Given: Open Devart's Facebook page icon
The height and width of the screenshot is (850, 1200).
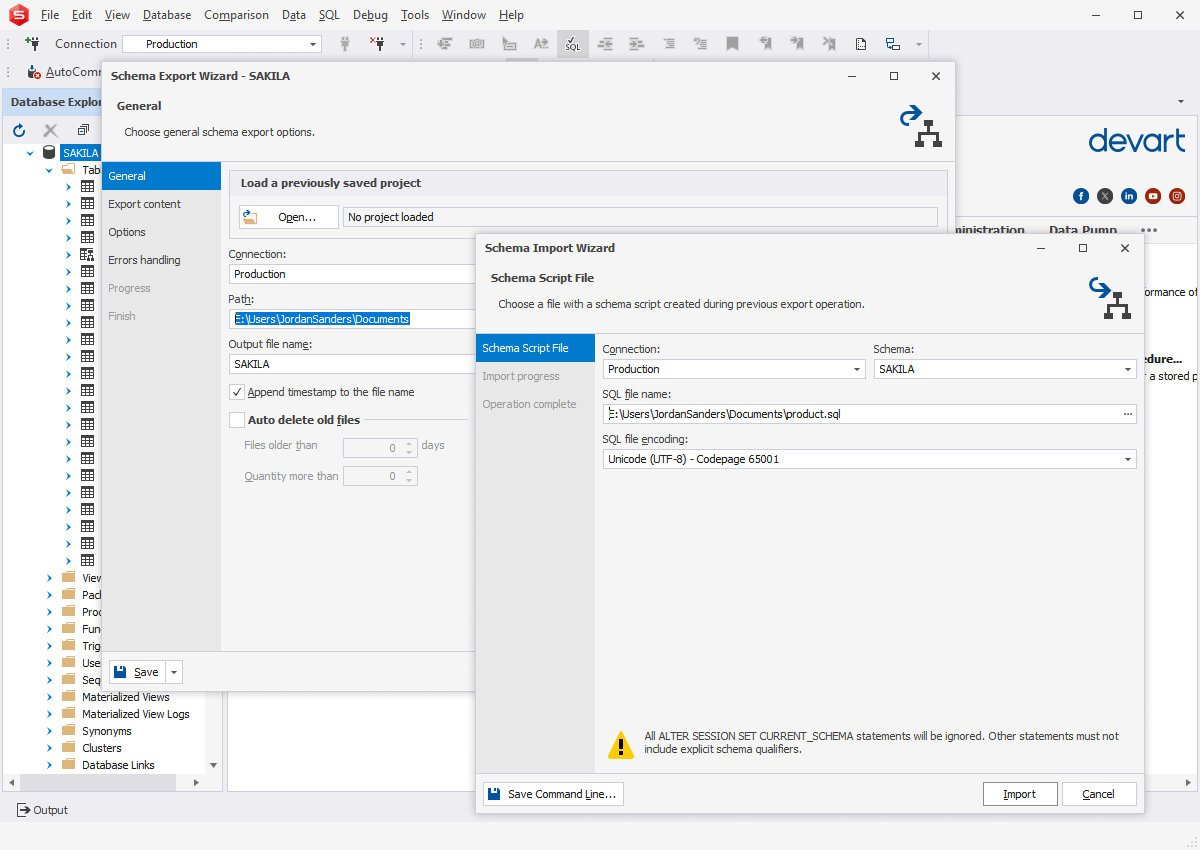Looking at the screenshot, I should pyautogui.click(x=1081, y=196).
